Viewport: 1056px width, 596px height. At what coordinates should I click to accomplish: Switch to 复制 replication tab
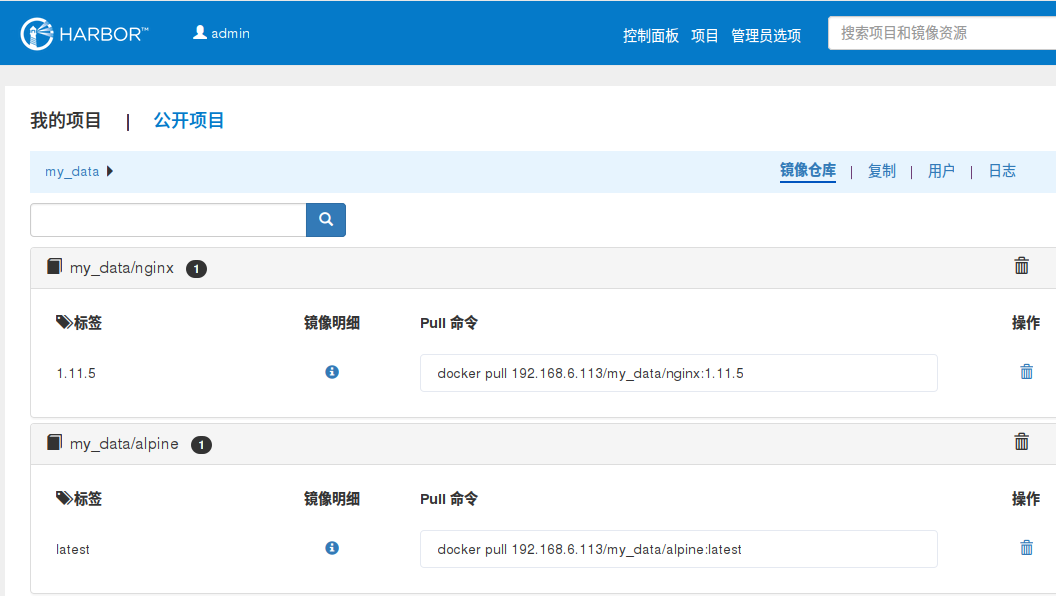(x=882, y=171)
